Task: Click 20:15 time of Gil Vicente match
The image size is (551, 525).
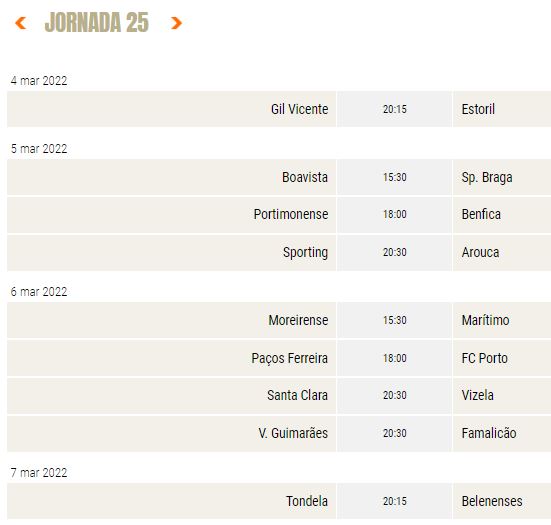Action: point(395,109)
